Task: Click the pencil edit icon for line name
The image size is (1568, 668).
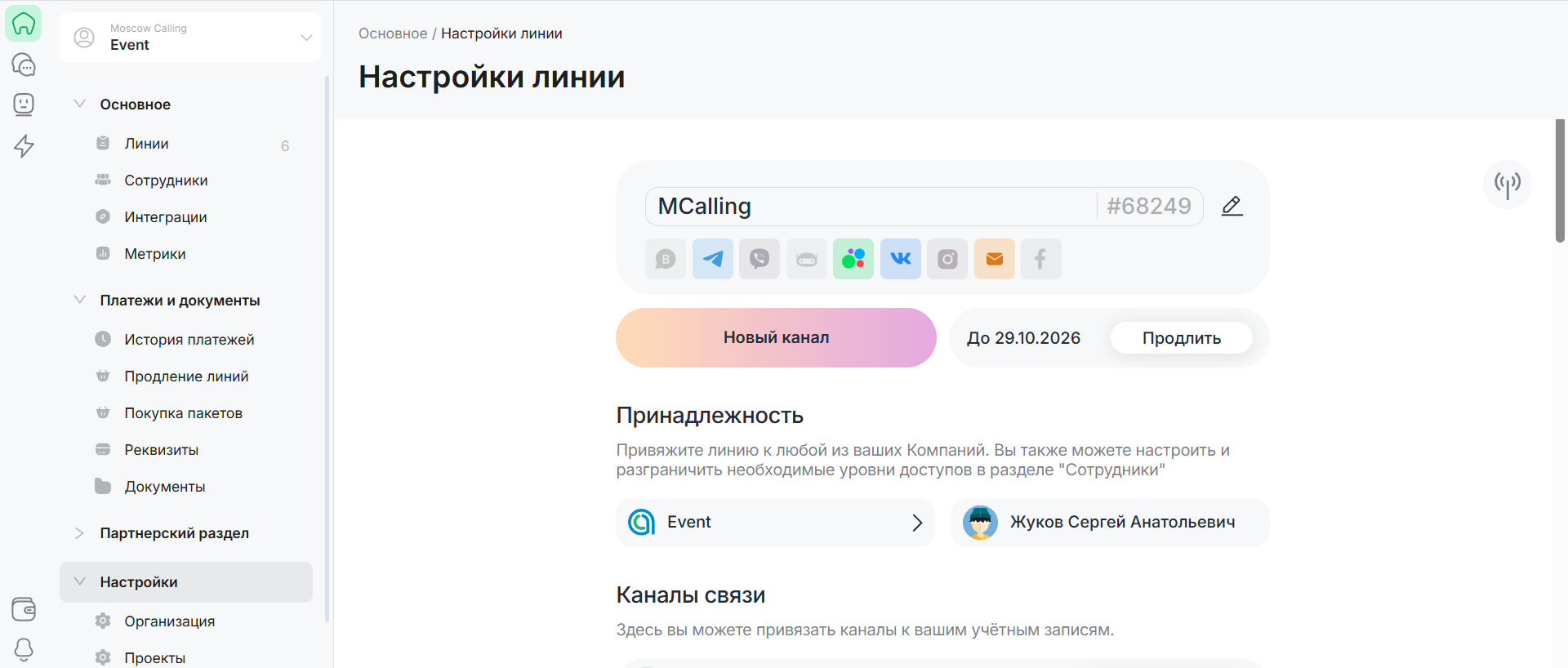Action: click(1232, 206)
